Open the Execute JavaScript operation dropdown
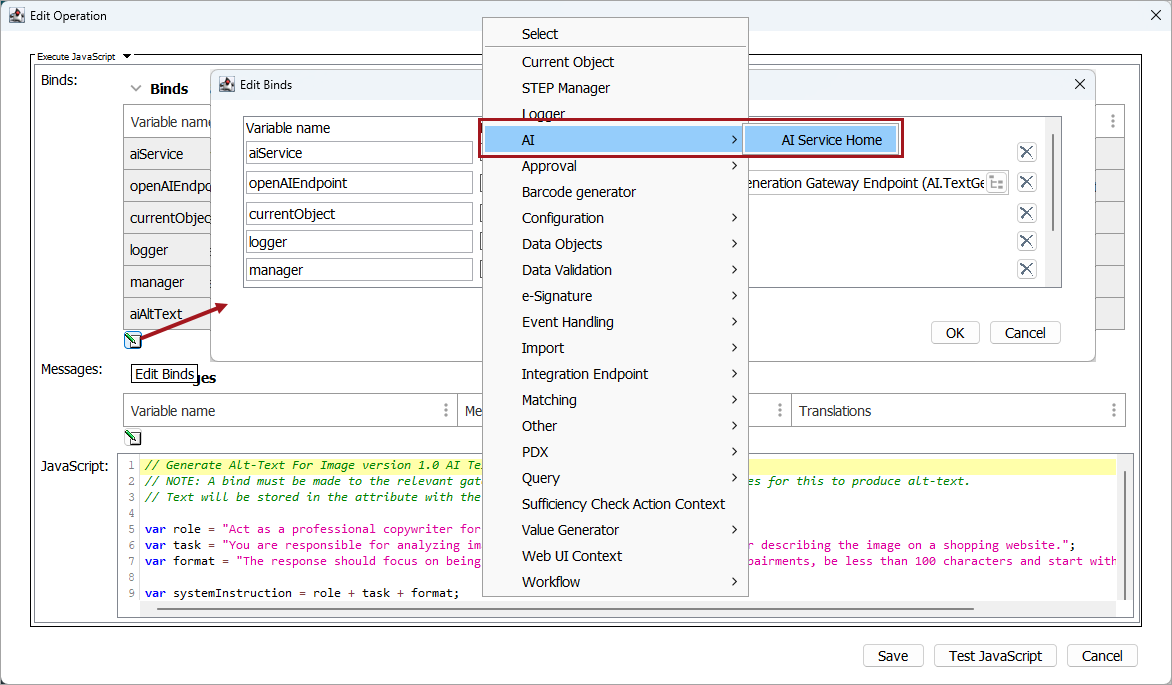This screenshot has height=685, width=1172. click(127, 57)
